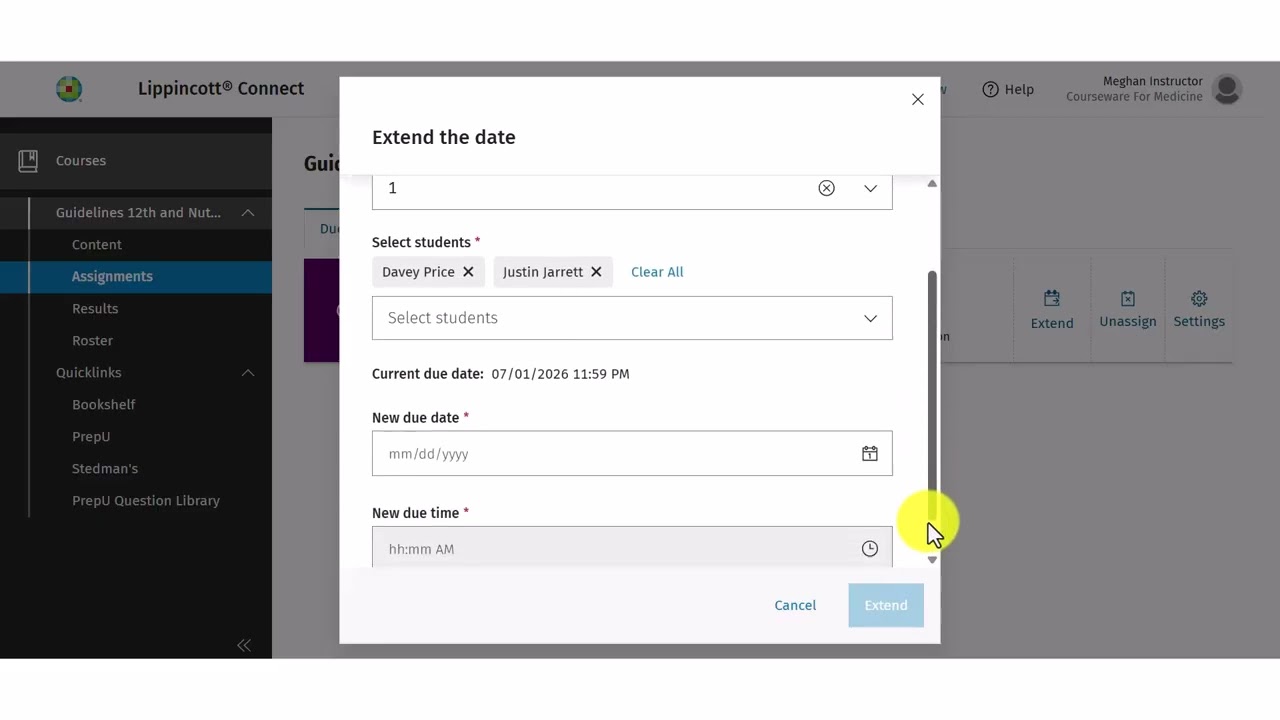The height and width of the screenshot is (720, 1280).
Task: Click the Extend button in dialog
Action: pyautogui.click(x=886, y=605)
